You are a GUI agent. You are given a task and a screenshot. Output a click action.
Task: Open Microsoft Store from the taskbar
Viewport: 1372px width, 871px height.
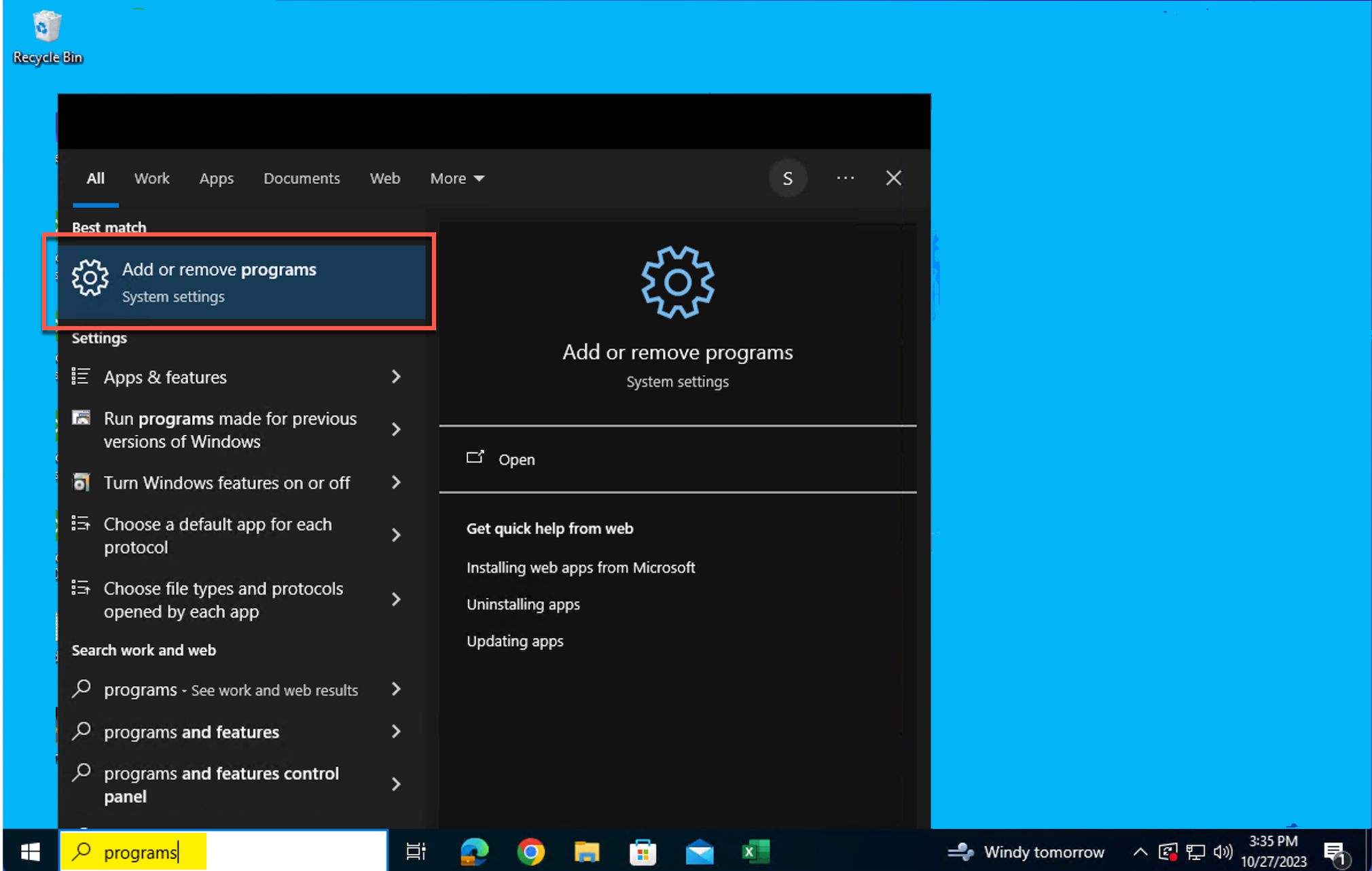(x=643, y=851)
